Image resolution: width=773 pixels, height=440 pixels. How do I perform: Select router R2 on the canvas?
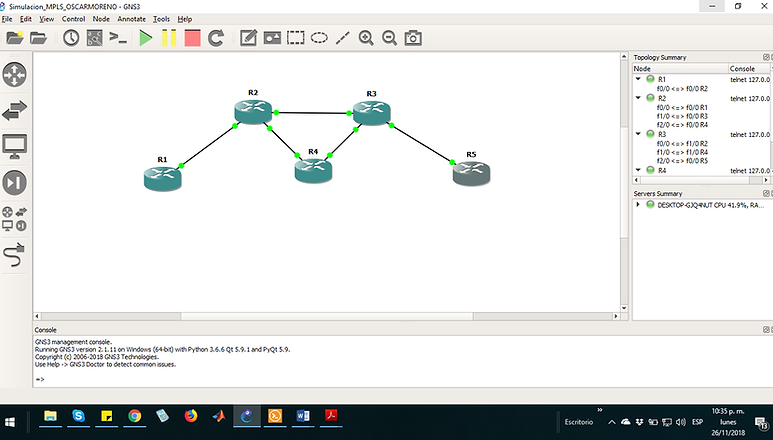tap(253, 111)
